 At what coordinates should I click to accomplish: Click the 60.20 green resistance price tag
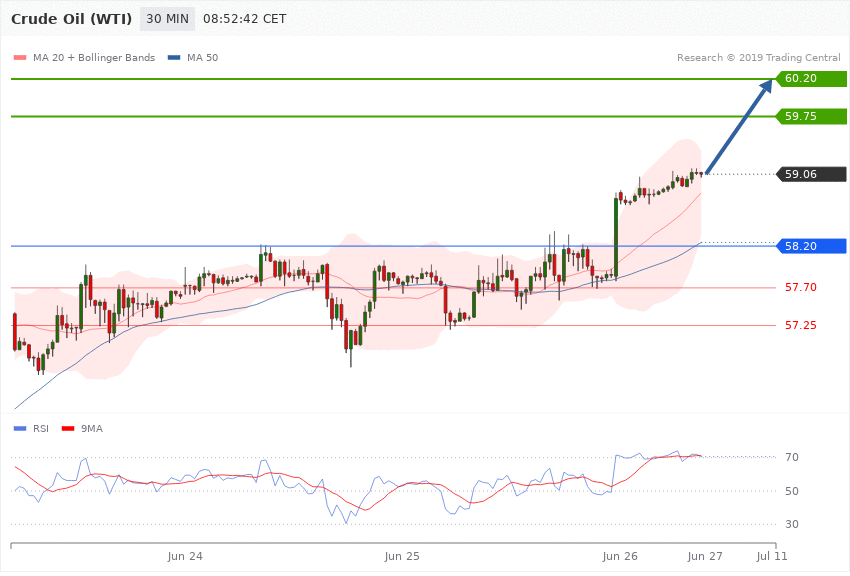tap(812, 79)
